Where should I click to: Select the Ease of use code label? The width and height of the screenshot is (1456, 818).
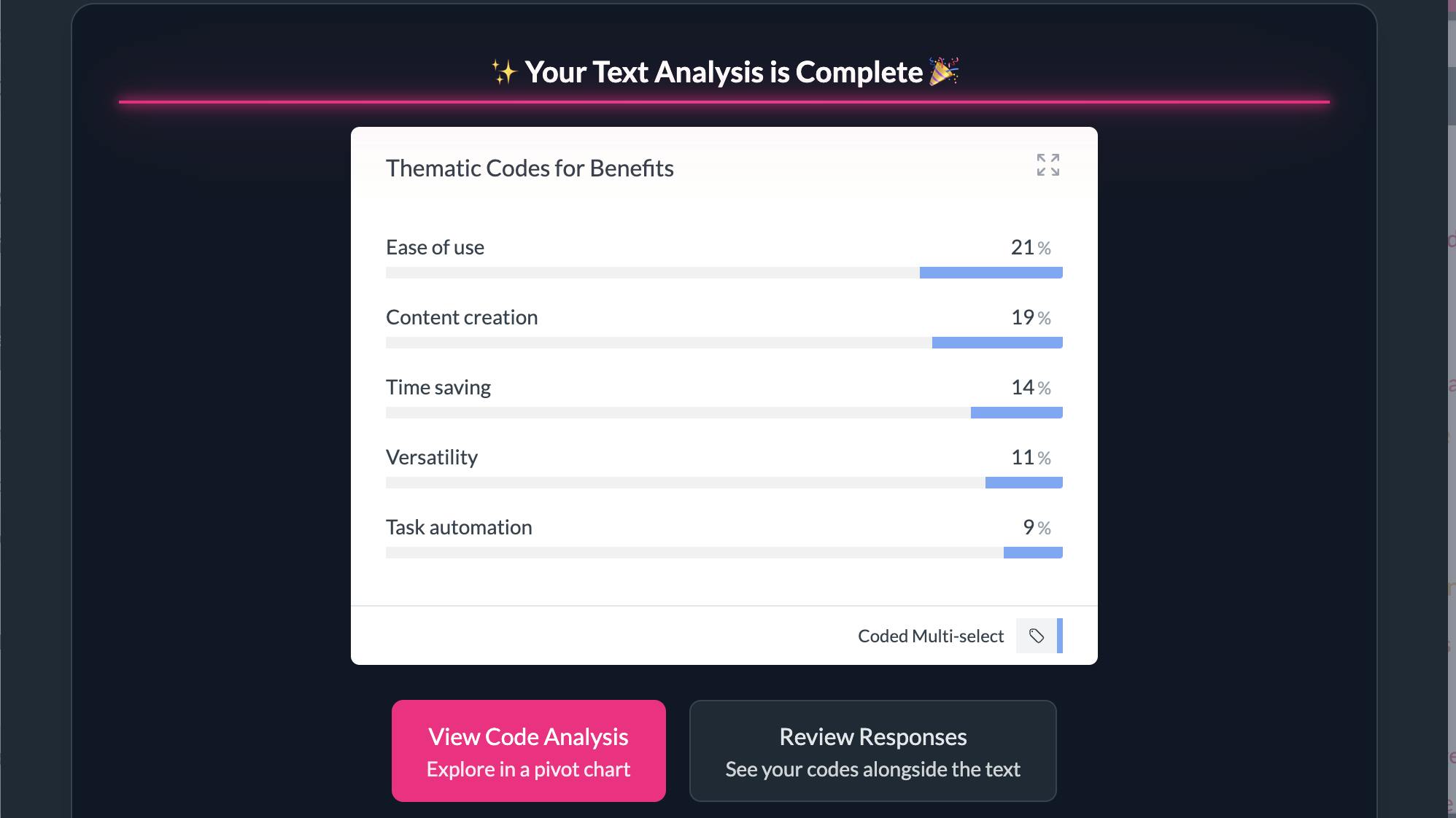435,246
